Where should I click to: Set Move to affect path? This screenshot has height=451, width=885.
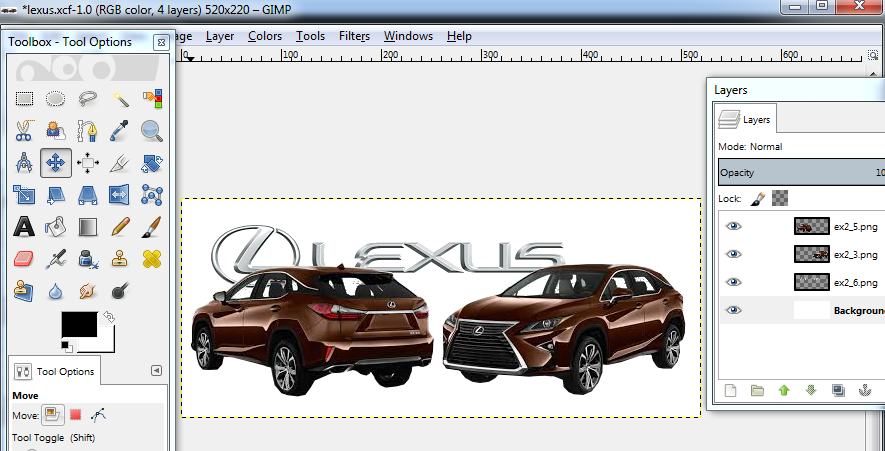pyautogui.click(x=99, y=415)
